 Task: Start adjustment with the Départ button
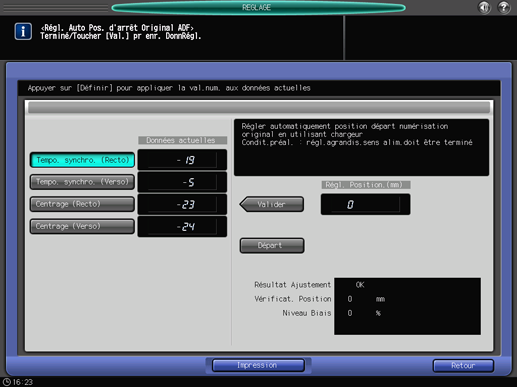point(272,246)
